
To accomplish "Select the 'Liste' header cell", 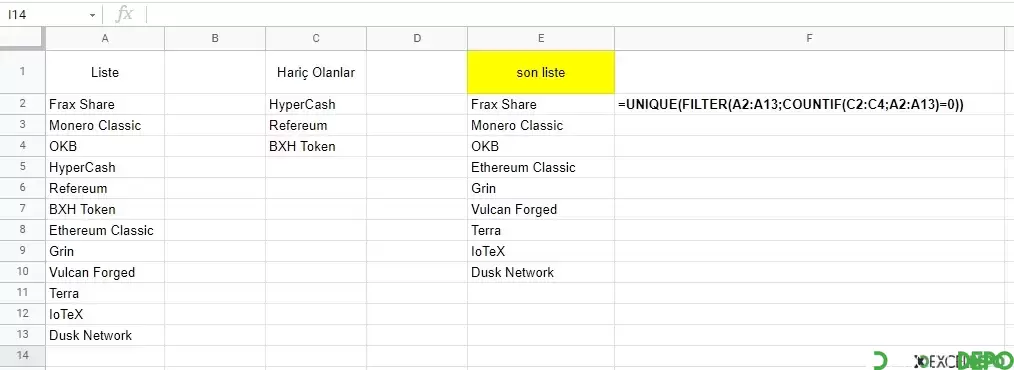I will click(105, 72).
